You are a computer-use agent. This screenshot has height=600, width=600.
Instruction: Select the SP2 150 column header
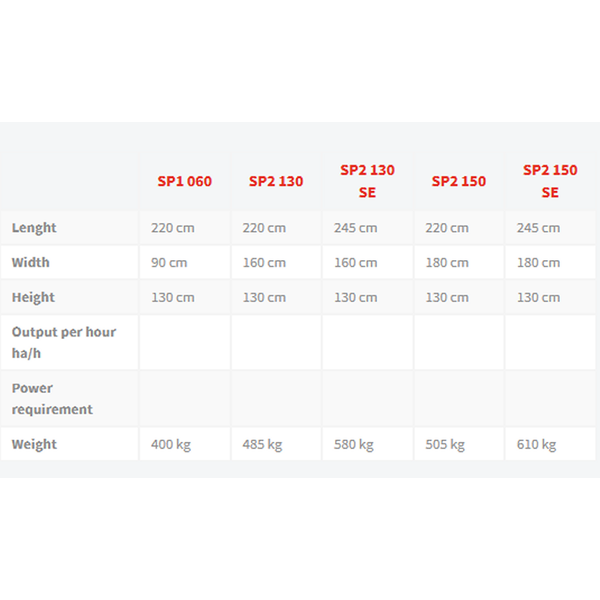459,181
